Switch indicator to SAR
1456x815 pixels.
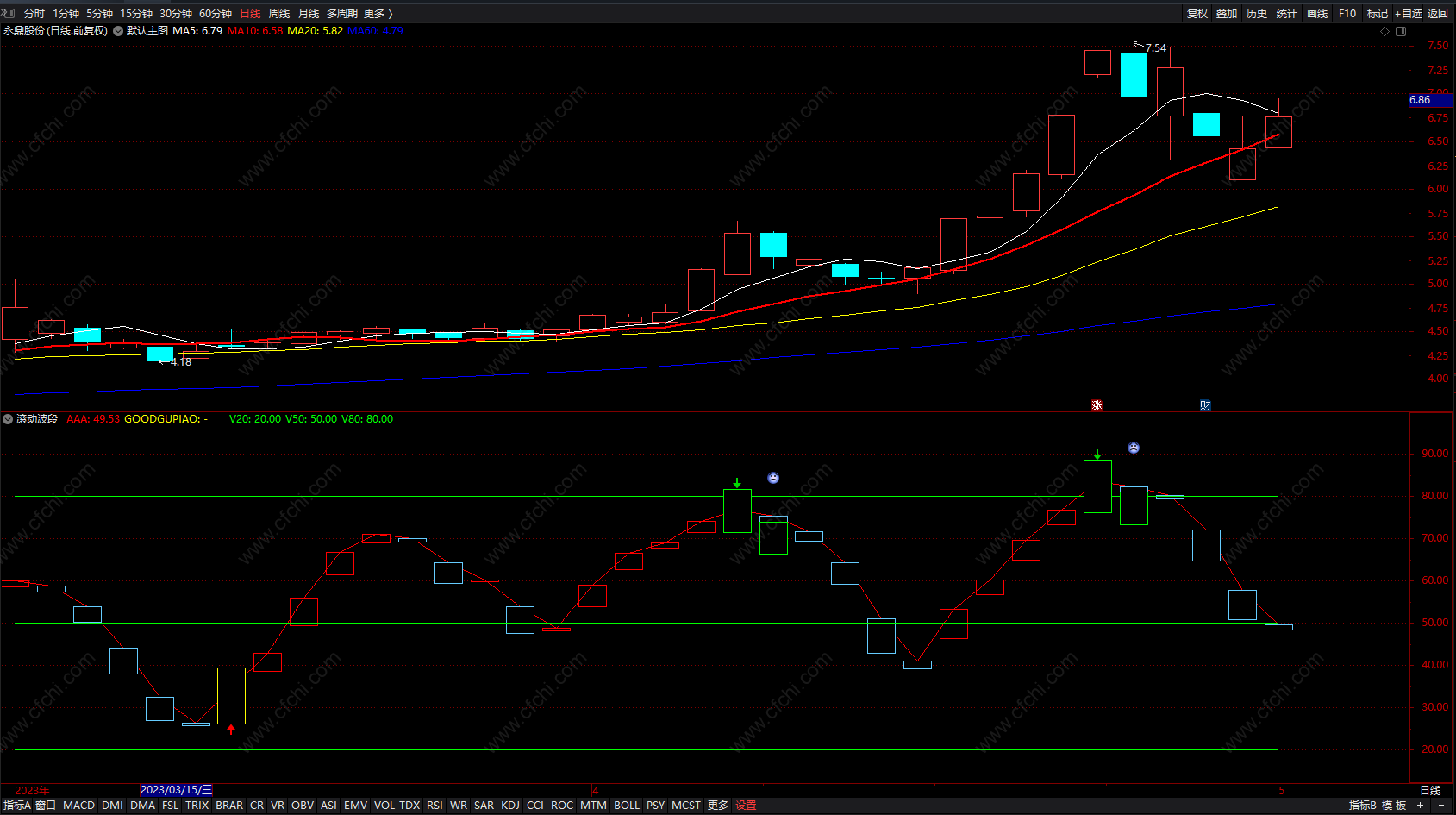pos(484,806)
